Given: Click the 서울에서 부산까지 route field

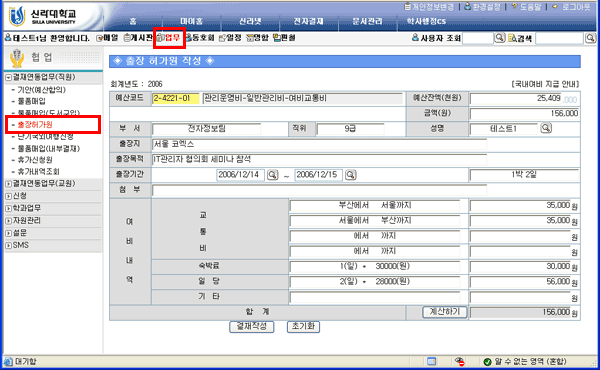Looking at the screenshot, I should click(375, 221).
